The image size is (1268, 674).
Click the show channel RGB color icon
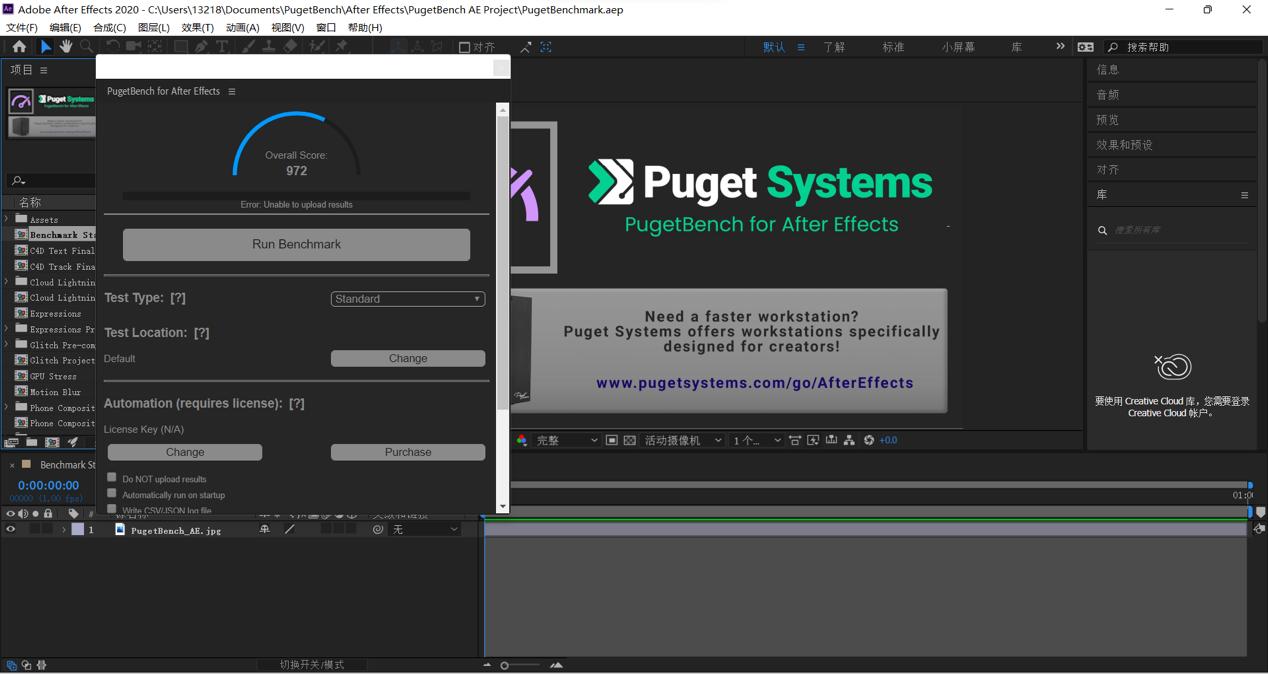522,440
